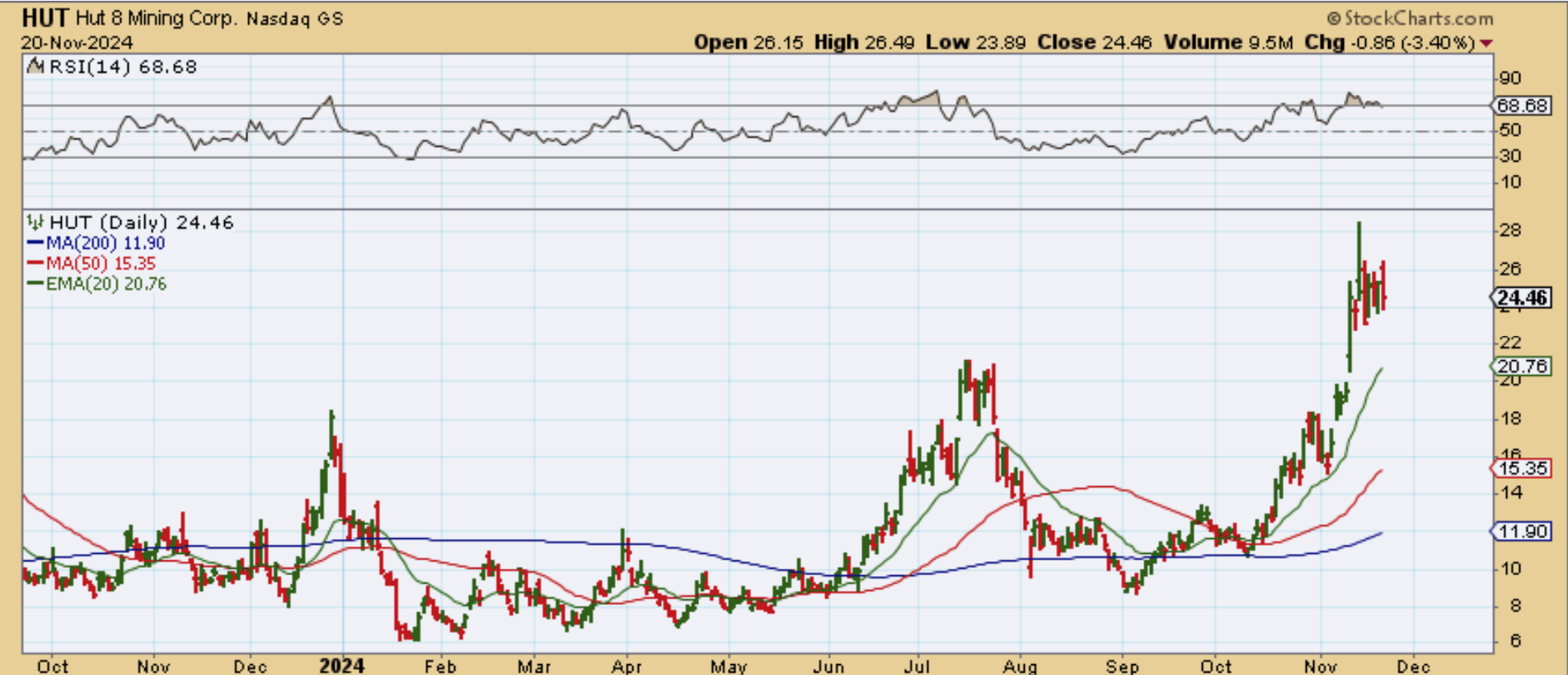Click the Jun label on the time axis
The width and height of the screenshot is (1568, 675).
(x=829, y=666)
